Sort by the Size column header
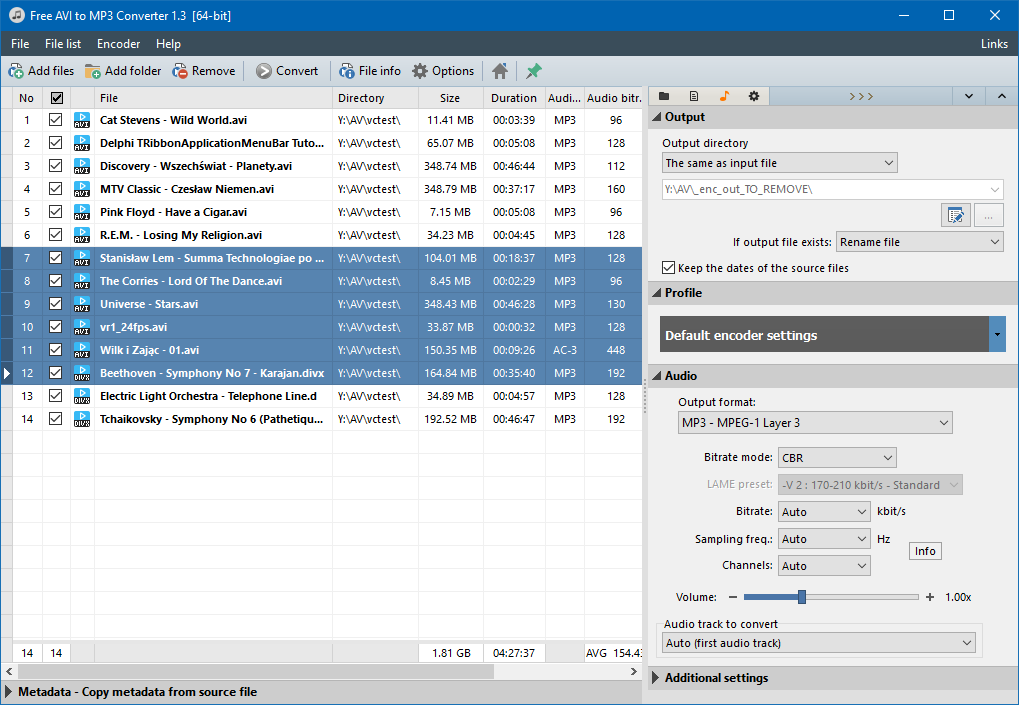The width and height of the screenshot is (1019, 705). [450, 98]
